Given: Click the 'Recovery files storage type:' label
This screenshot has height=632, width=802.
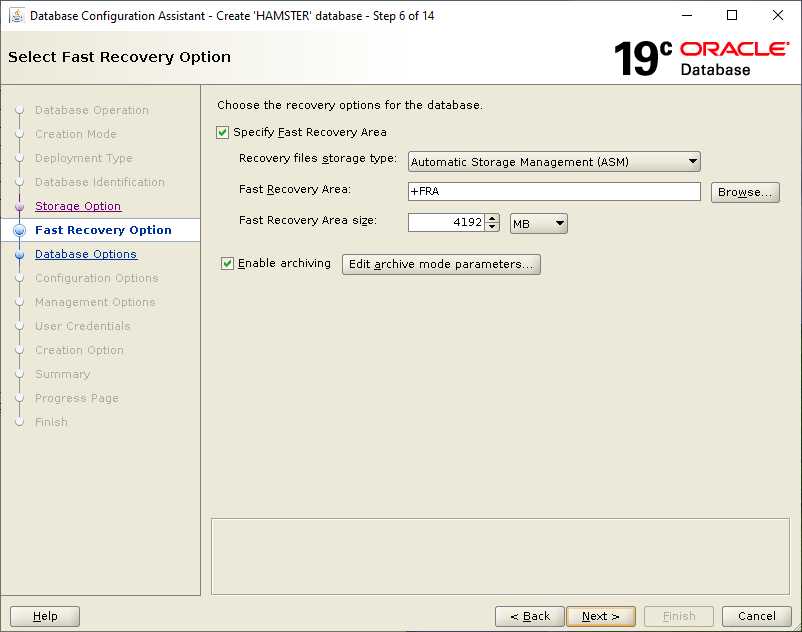Looking at the screenshot, I should [x=318, y=159].
